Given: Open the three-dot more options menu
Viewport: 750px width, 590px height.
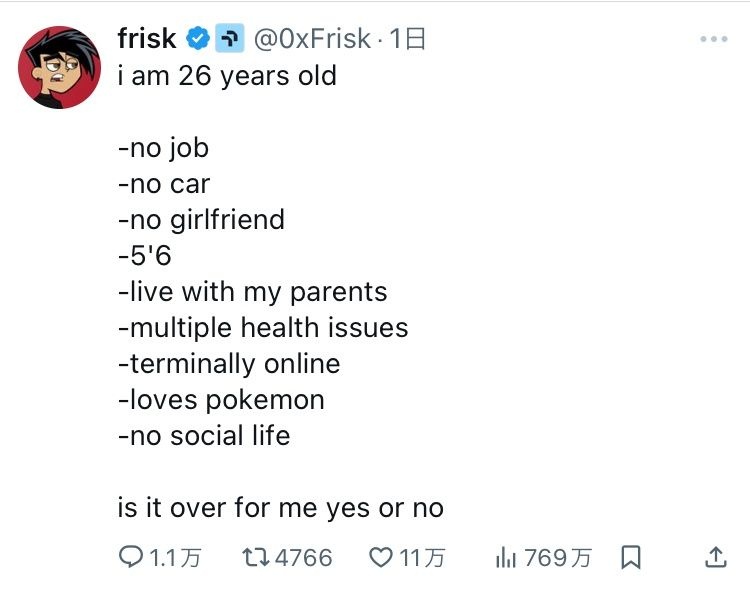Looking at the screenshot, I should click(x=714, y=39).
